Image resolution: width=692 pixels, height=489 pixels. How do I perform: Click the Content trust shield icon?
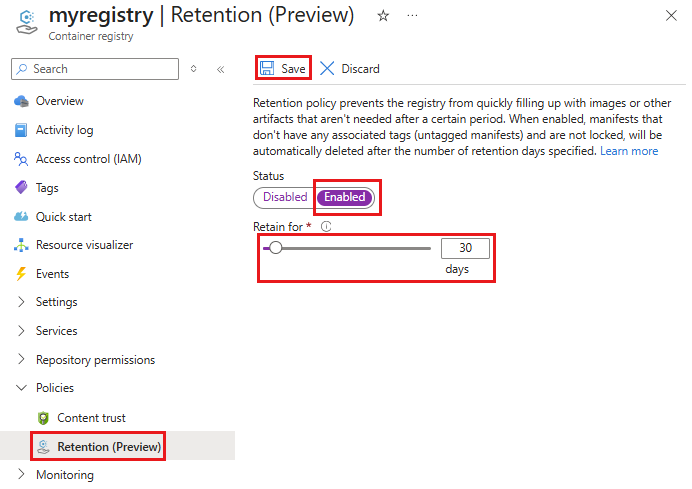tap(43, 418)
